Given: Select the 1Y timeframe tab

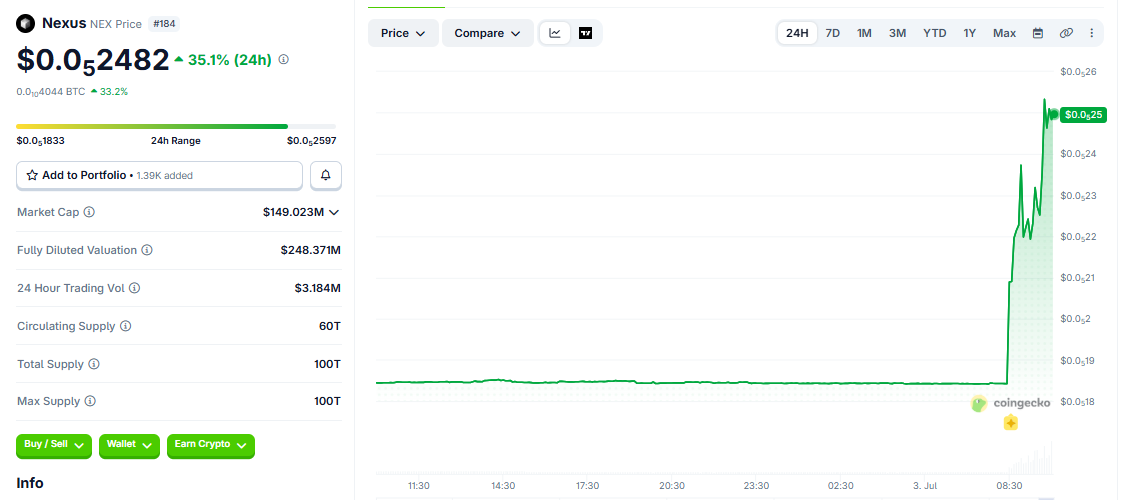Looking at the screenshot, I should click(x=969, y=33).
